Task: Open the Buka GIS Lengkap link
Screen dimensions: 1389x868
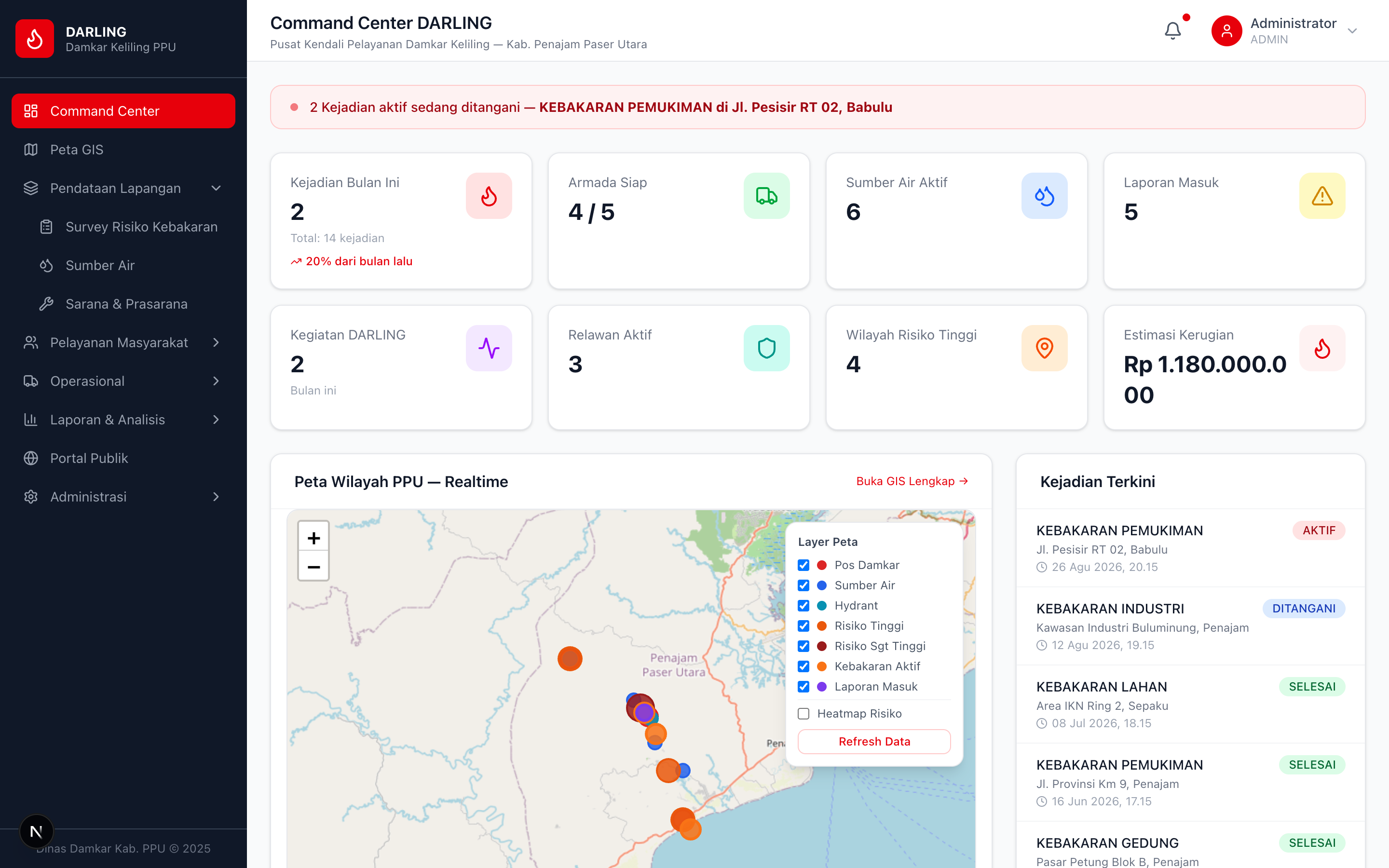Action: click(912, 481)
